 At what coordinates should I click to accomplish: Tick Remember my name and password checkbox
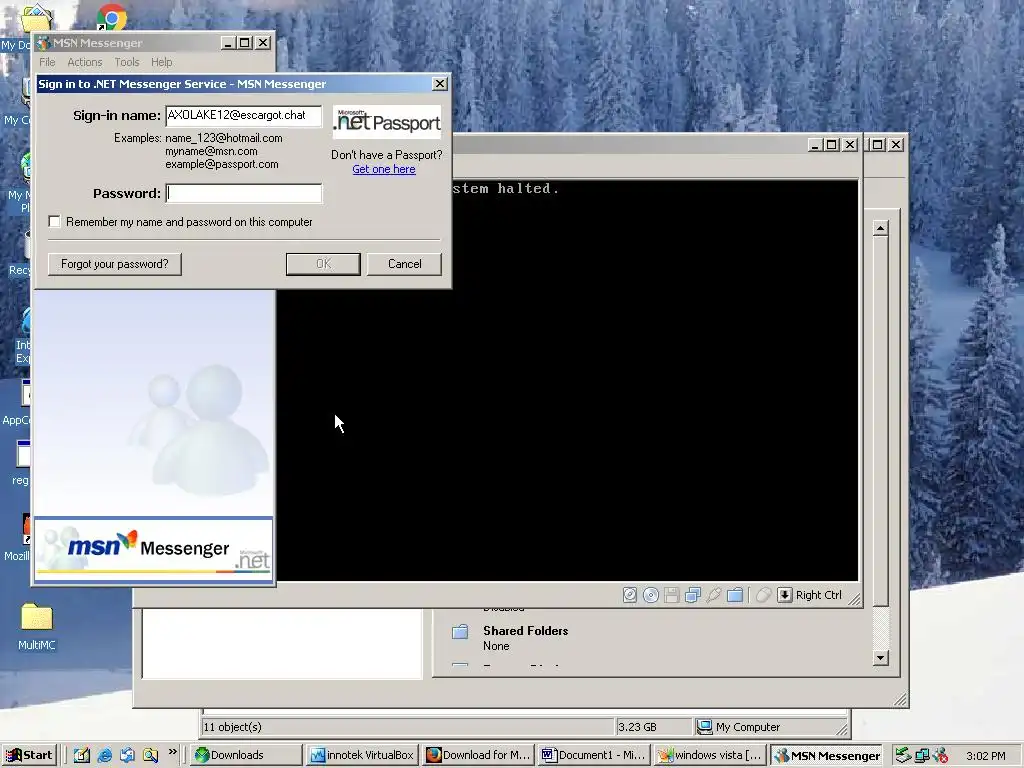54,221
